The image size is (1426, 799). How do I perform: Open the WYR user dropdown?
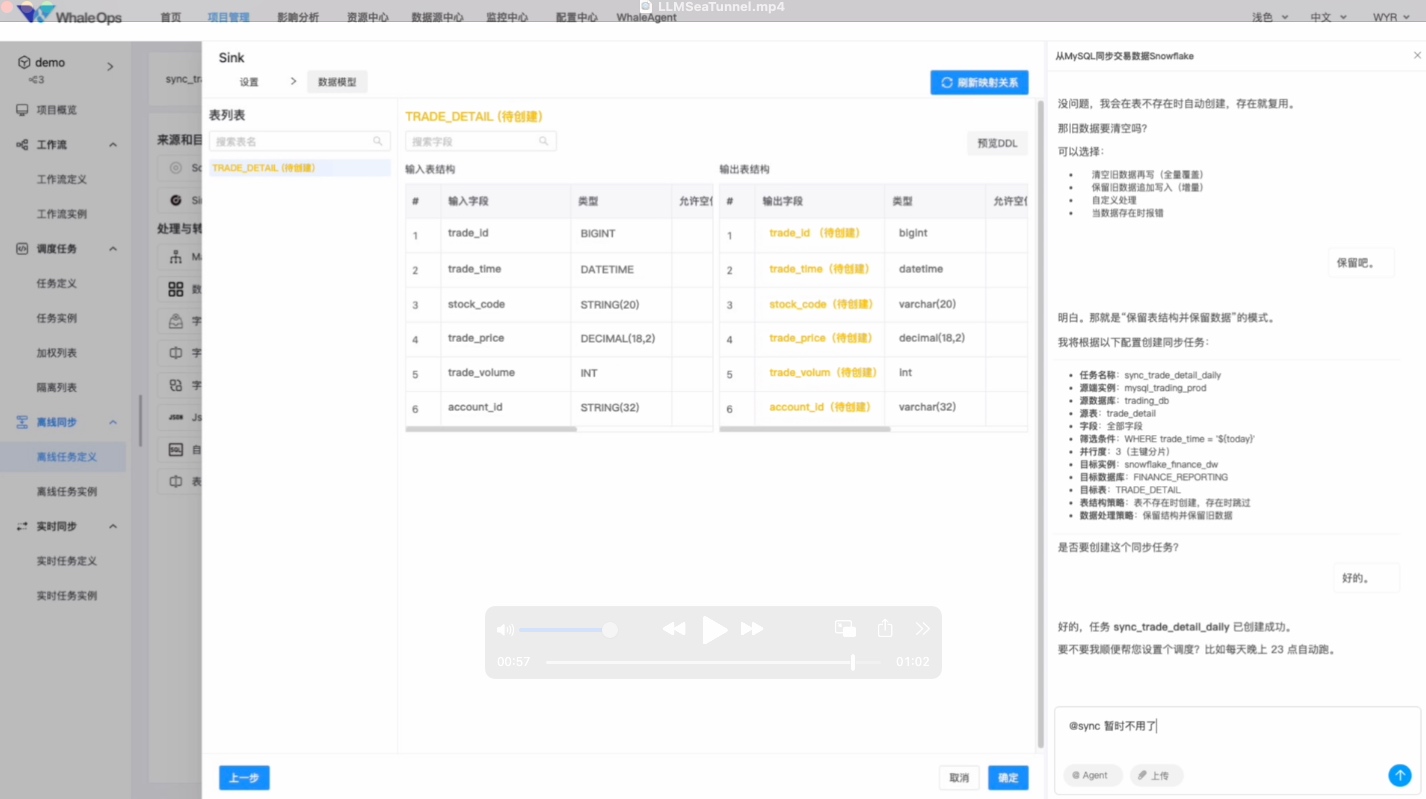pyautogui.click(x=1391, y=18)
